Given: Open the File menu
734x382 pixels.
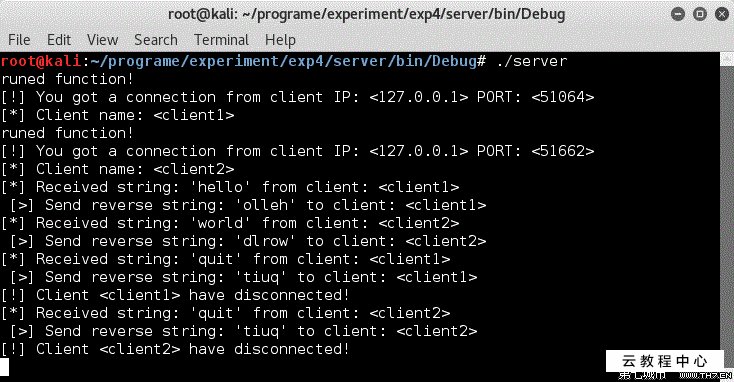Looking at the screenshot, I should pyautogui.click(x=19, y=40).
